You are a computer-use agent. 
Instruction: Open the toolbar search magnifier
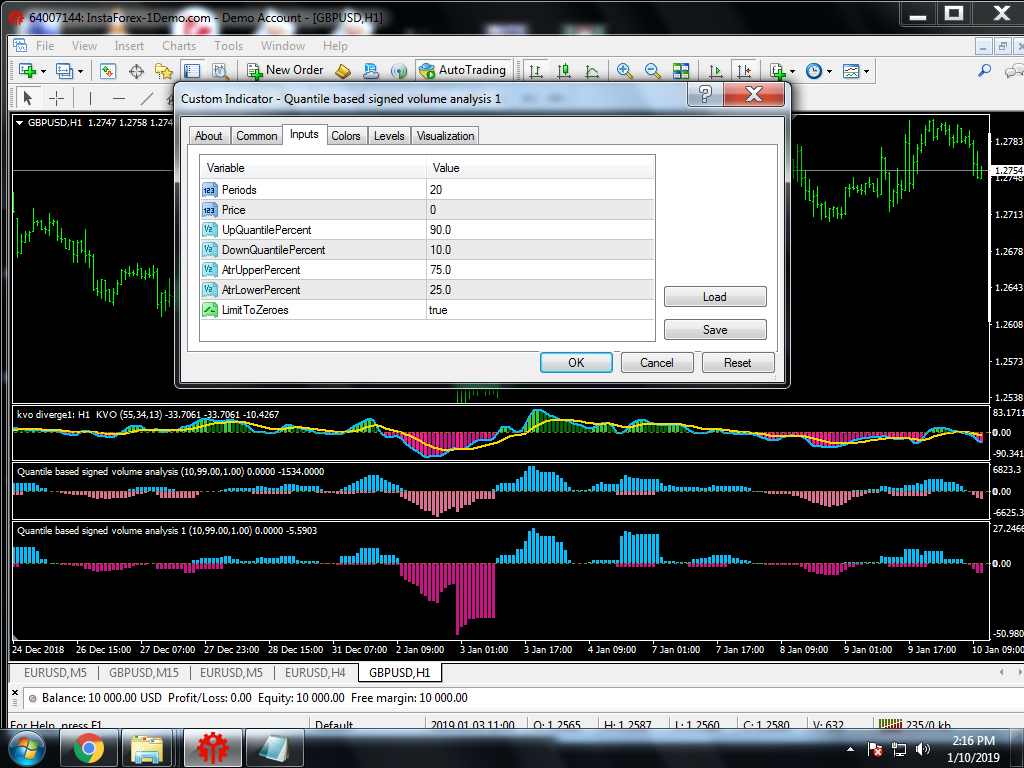coord(984,71)
